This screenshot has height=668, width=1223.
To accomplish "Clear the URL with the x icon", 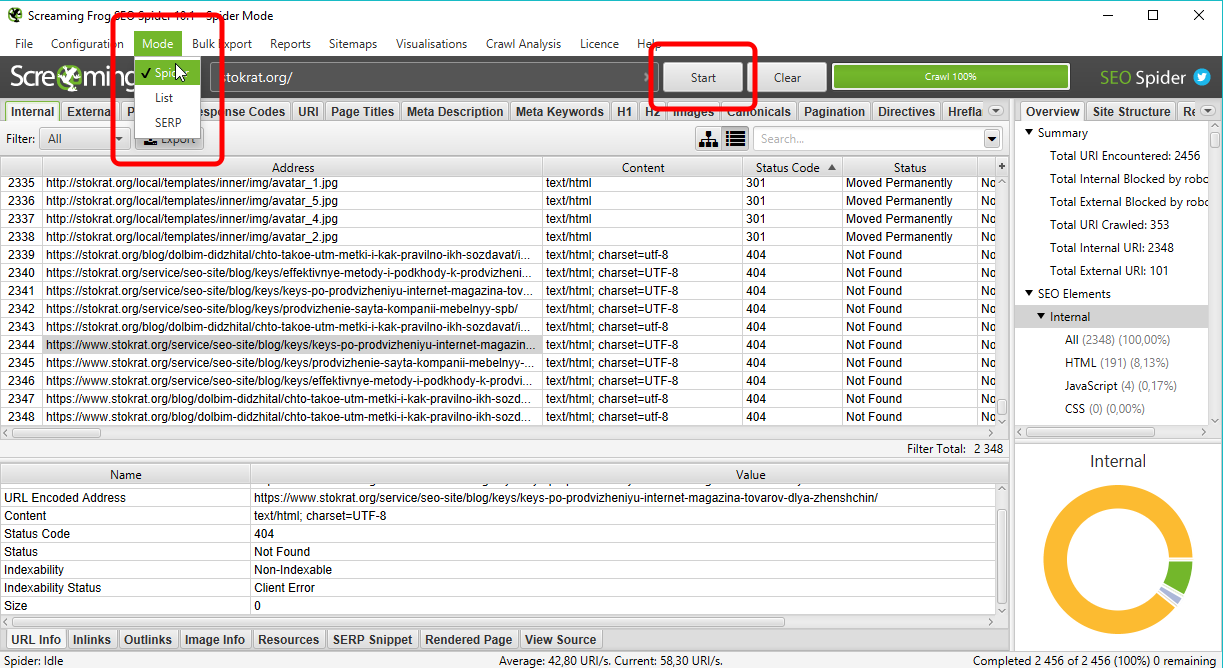I will click(645, 77).
